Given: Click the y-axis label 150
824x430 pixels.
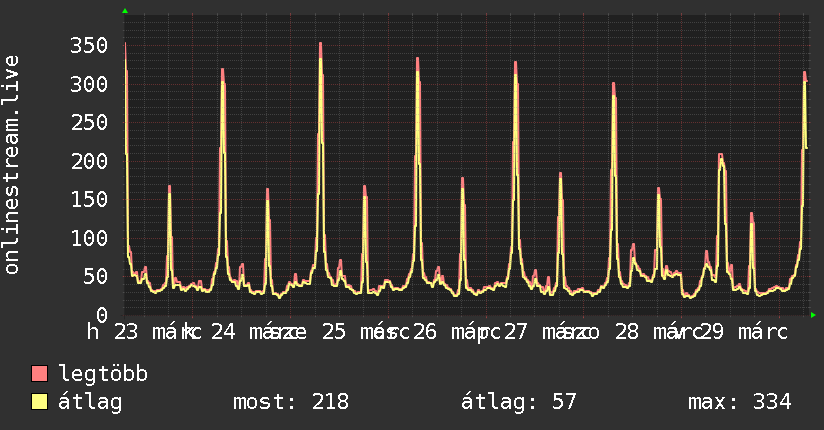Looking at the screenshot, I should 89,200.
